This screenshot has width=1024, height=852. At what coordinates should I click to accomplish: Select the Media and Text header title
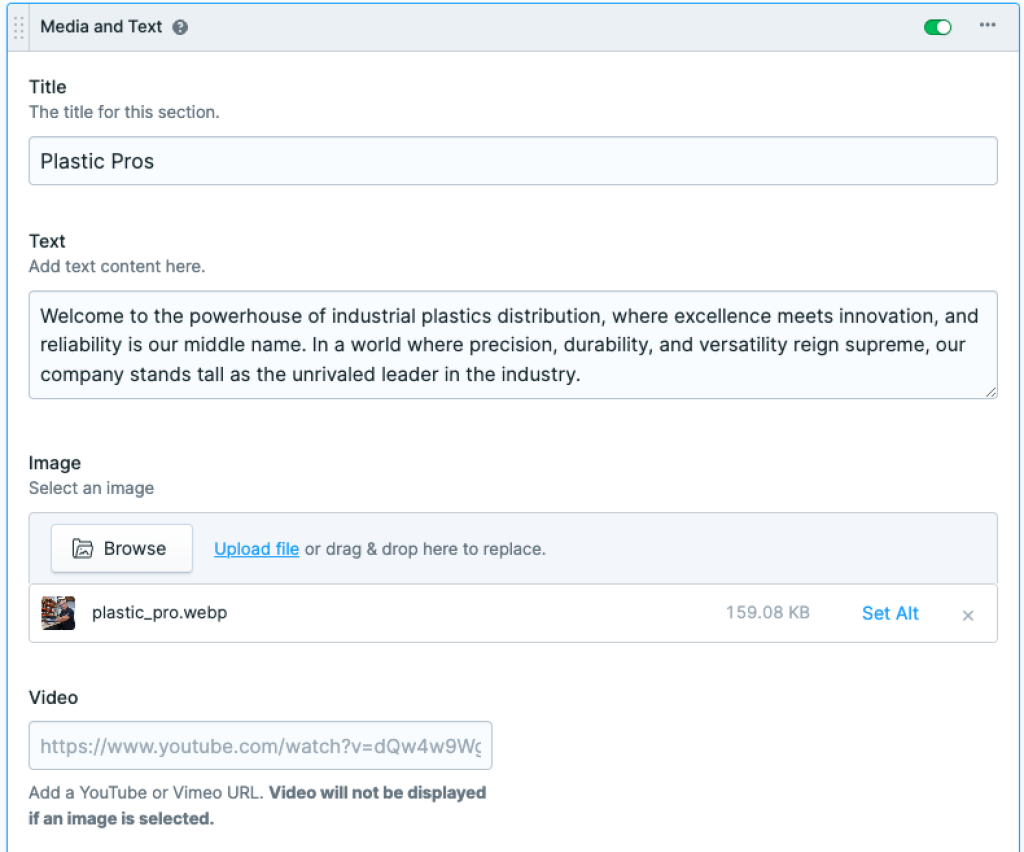point(100,27)
